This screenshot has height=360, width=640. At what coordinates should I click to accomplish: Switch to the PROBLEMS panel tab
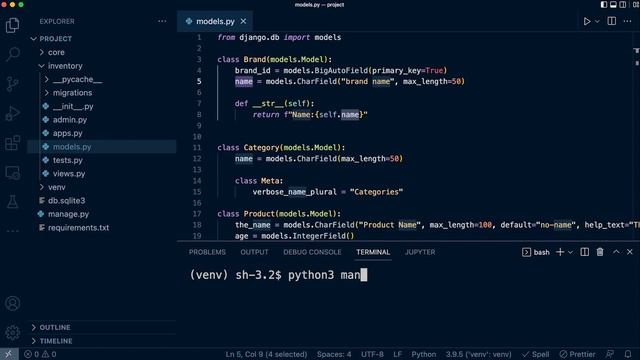coord(207,252)
